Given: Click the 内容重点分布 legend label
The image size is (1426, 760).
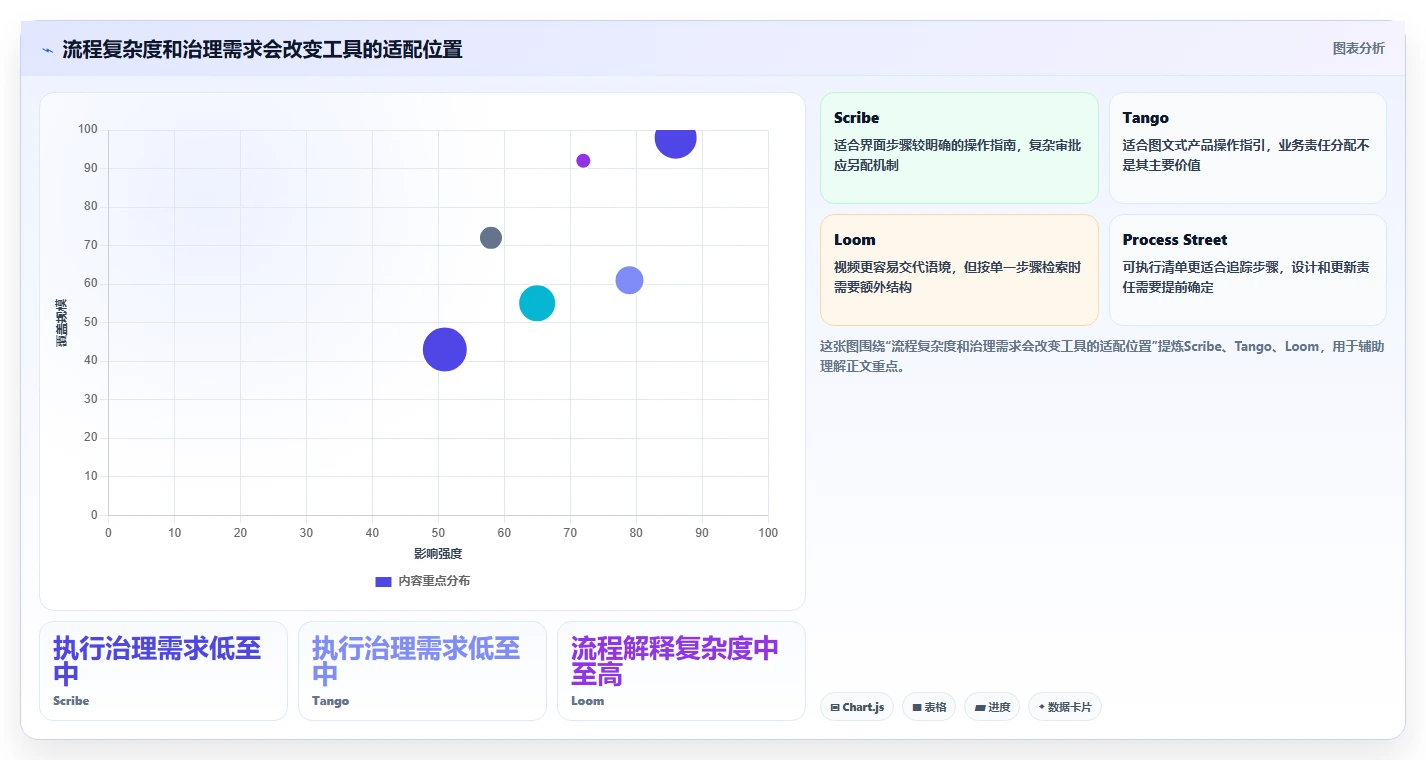Looking at the screenshot, I should click(434, 581).
